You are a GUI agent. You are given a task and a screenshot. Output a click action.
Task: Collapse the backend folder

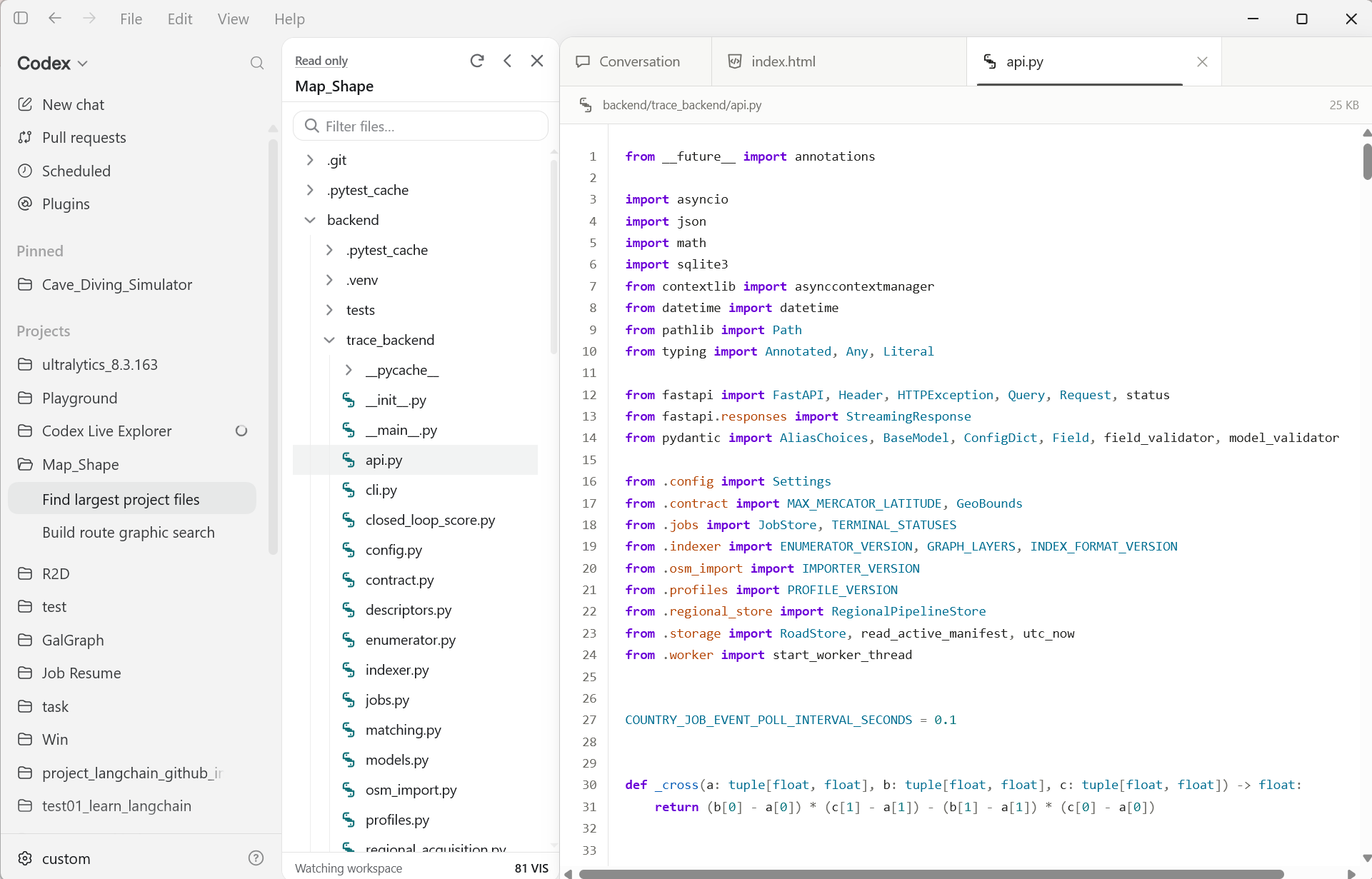pos(310,220)
